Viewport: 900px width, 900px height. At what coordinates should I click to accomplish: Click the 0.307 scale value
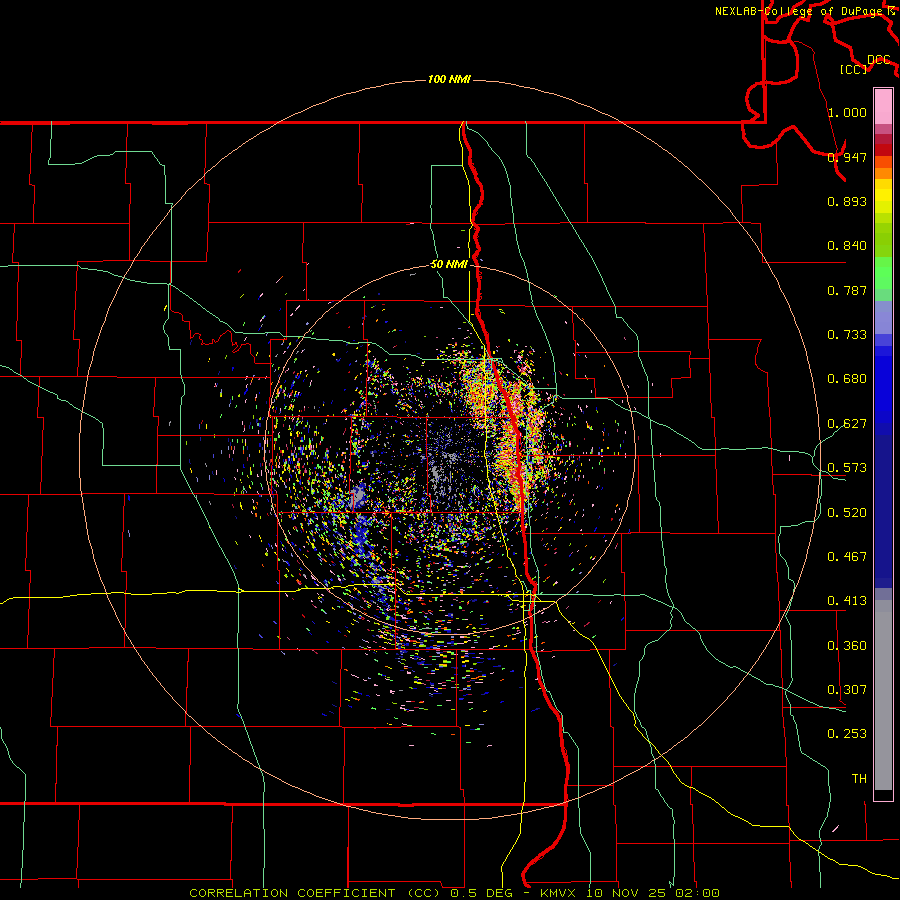coord(847,689)
